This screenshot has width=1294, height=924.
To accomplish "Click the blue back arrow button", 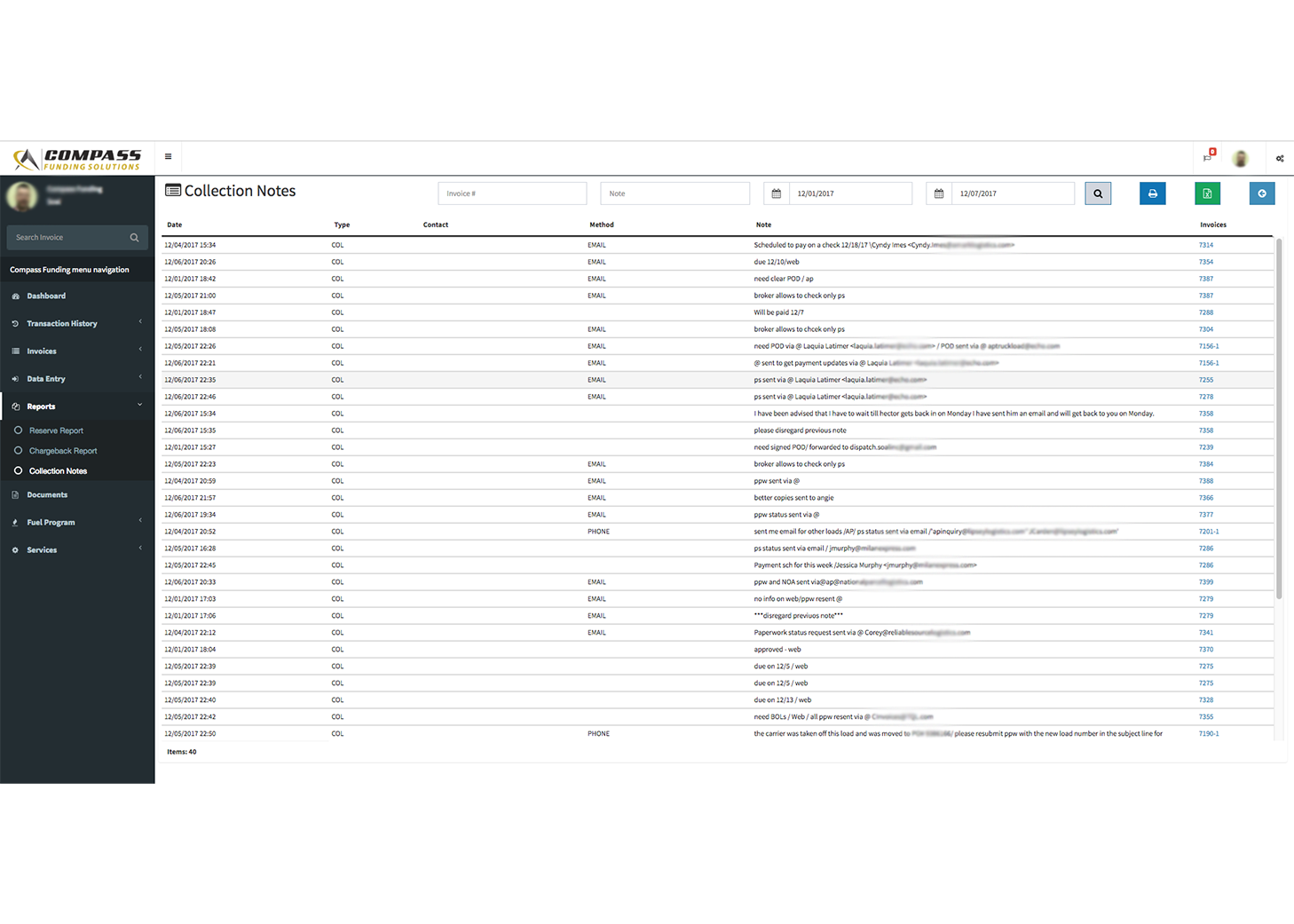I will point(1261,193).
